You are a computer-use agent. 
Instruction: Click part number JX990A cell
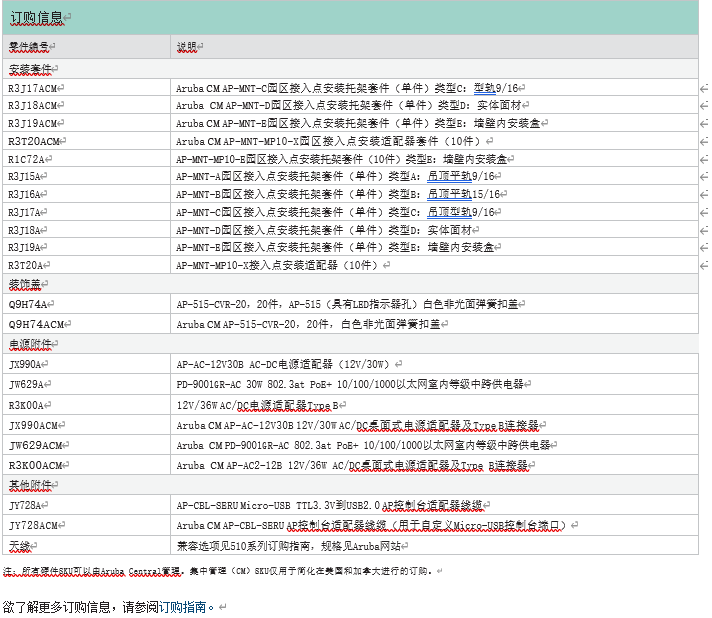(87, 364)
